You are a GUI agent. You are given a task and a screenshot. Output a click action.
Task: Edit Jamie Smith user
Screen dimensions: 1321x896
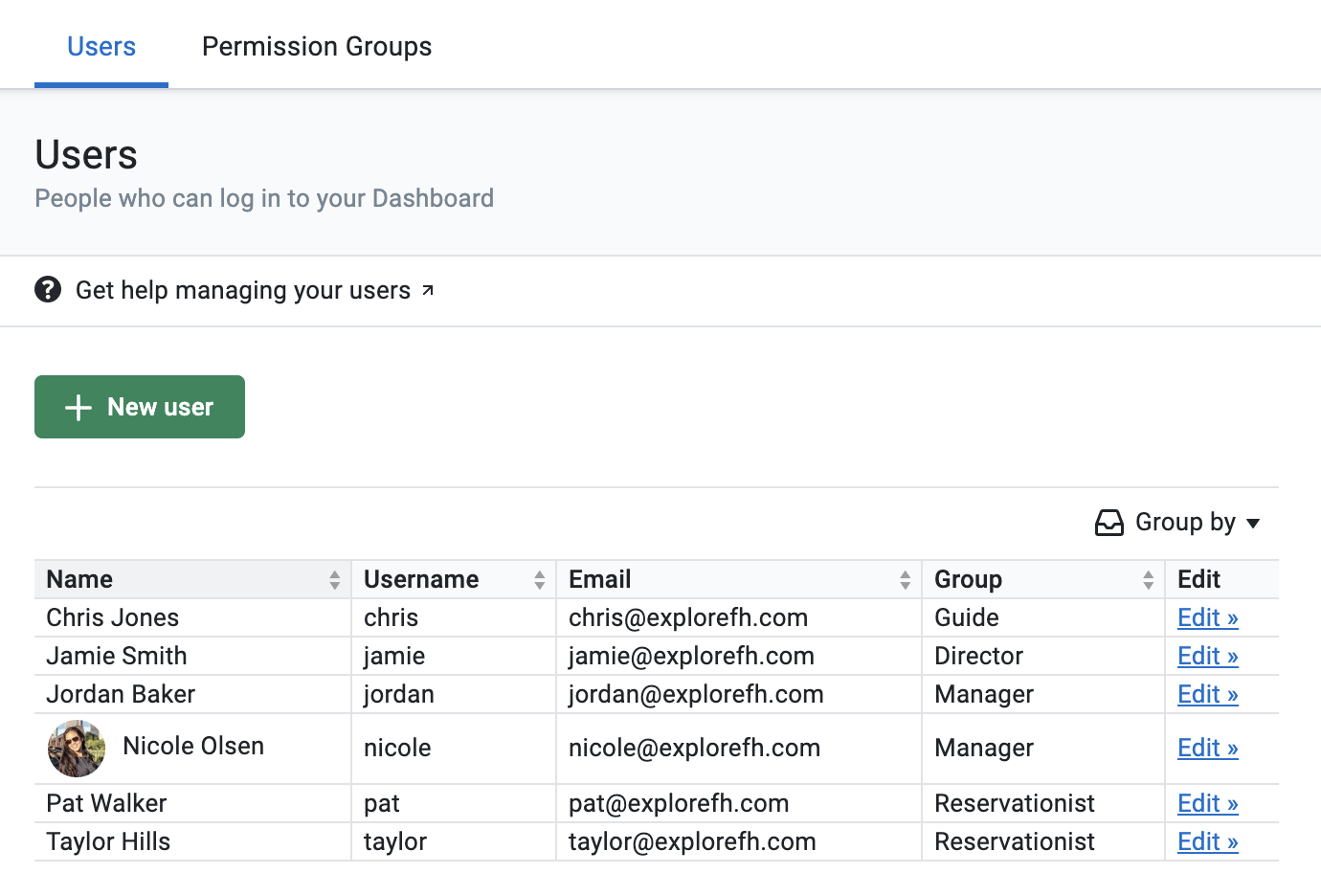pyautogui.click(x=1207, y=656)
